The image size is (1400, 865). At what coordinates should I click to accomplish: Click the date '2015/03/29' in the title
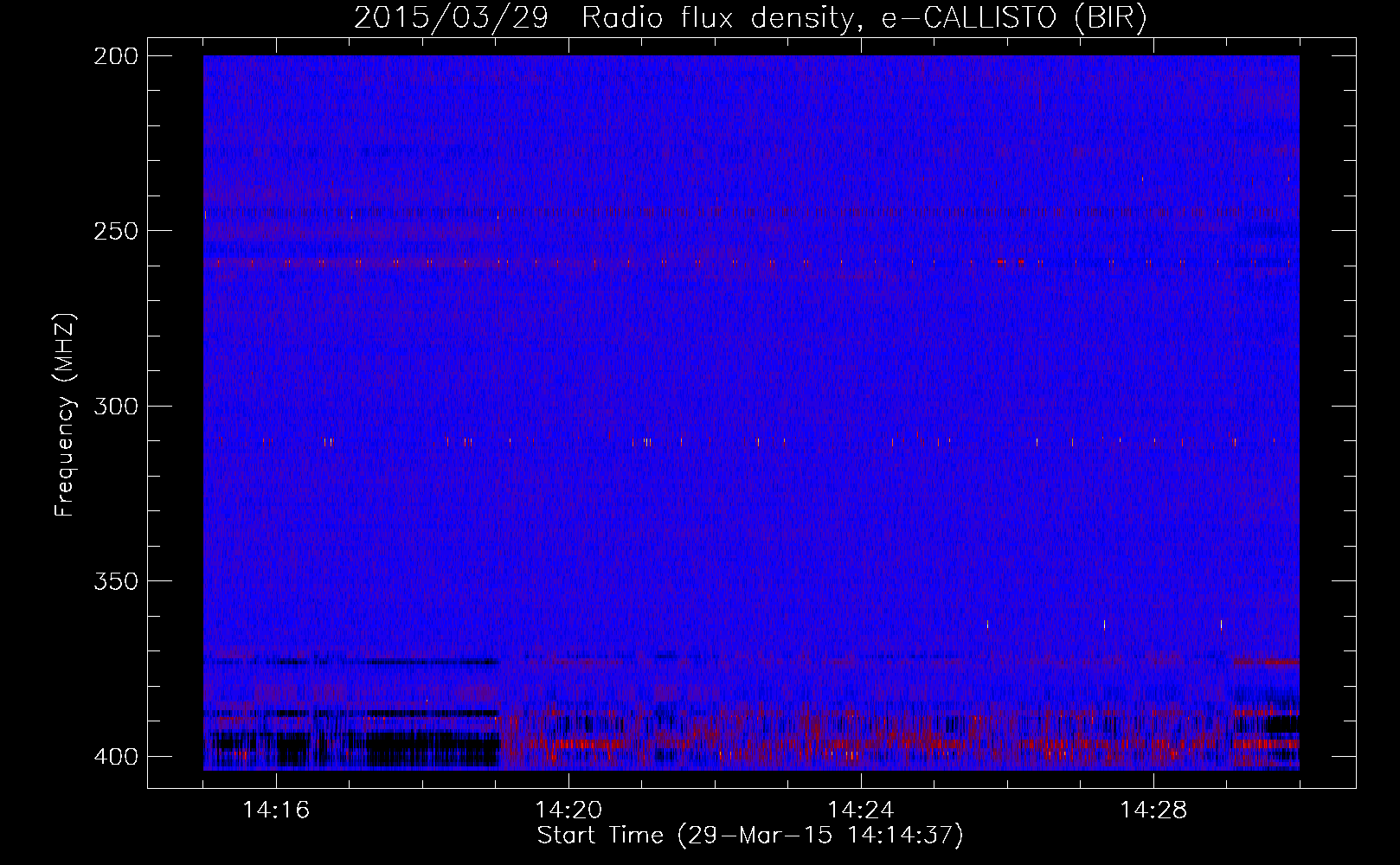click(x=451, y=17)
